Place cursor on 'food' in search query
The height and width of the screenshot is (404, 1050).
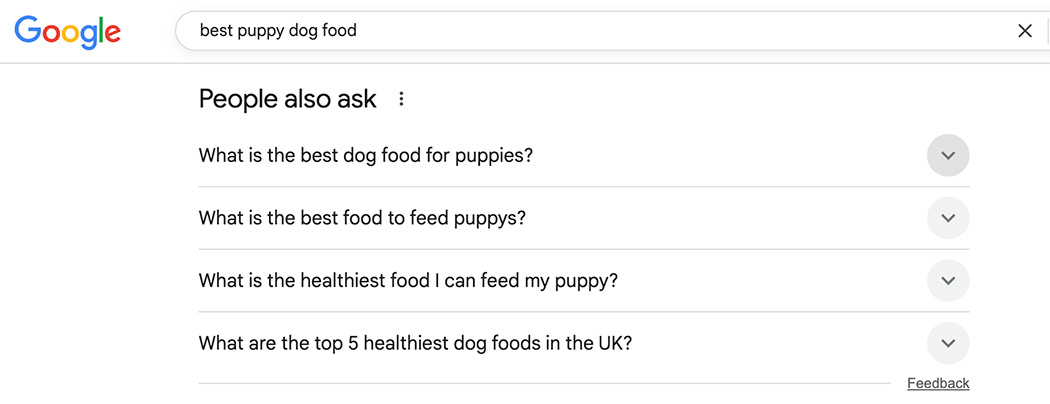click(x=339, y=31)
